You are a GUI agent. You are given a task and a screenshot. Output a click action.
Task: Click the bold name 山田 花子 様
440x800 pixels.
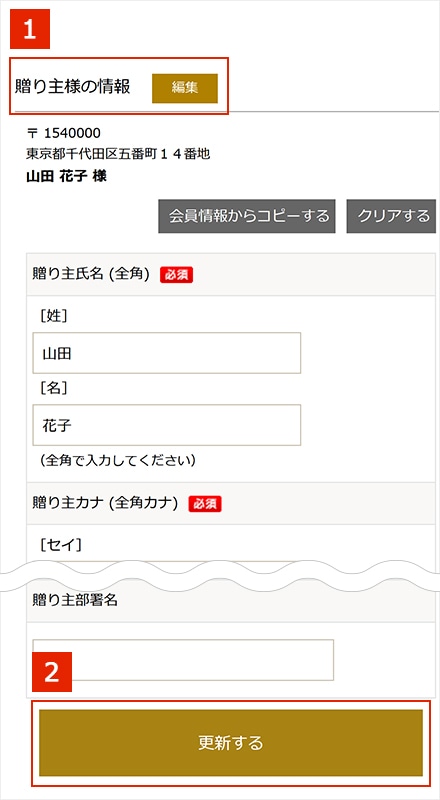pos(66,177)
